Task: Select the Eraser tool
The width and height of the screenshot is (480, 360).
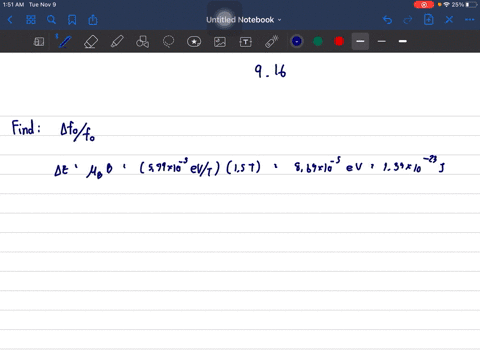Action: tap(91, 42)
